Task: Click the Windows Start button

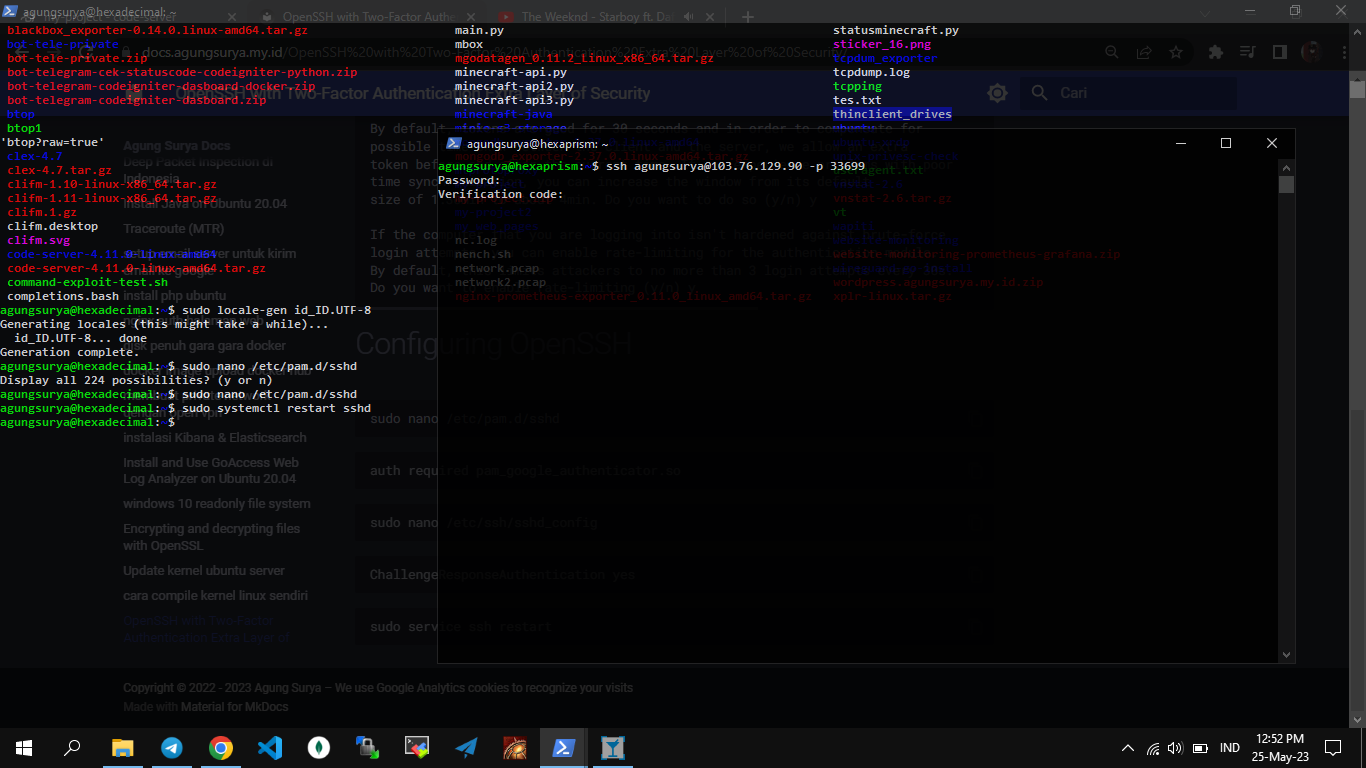Action: click(24, 747)
